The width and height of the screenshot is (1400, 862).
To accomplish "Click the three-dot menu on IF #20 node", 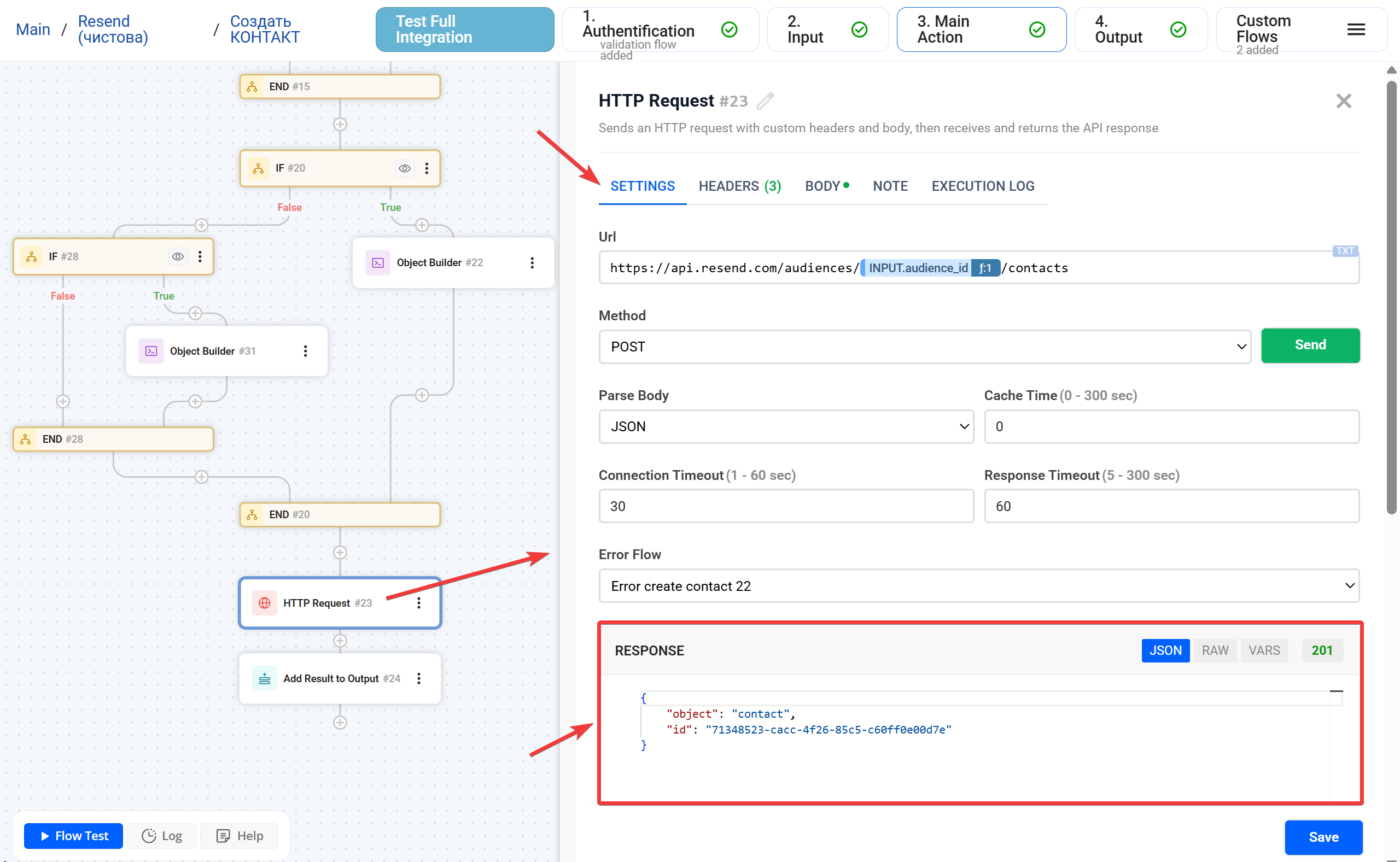I will (x=427, y=168).
